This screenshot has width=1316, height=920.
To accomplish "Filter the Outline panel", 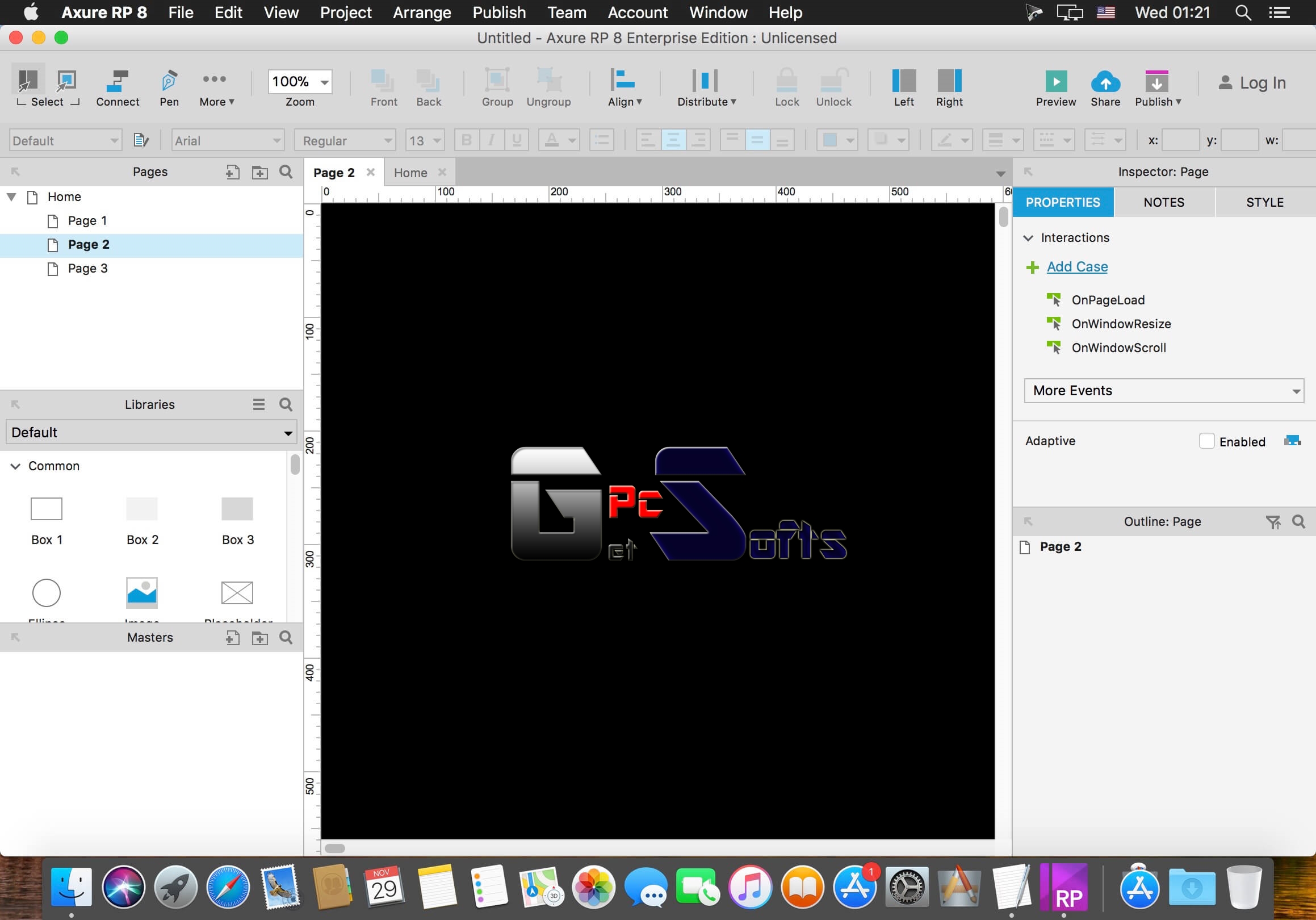I will pyautogui.click(x=1273, y=522).
